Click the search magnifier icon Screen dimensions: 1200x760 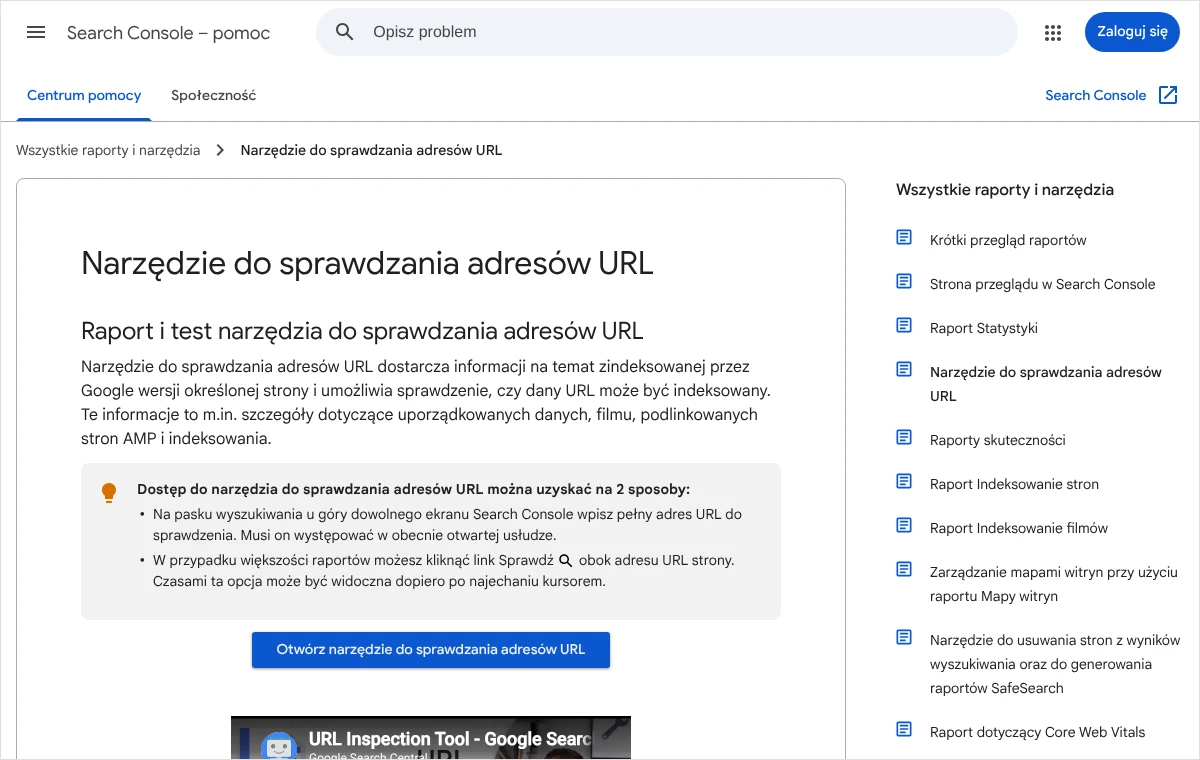point(345,32)
